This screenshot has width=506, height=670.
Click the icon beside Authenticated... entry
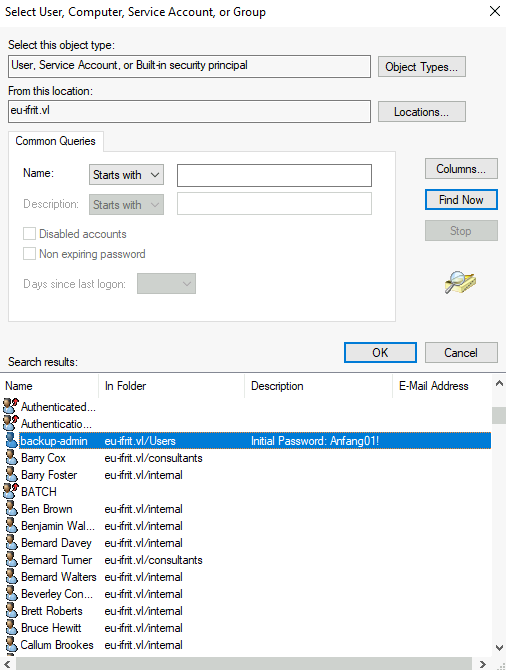11,406
